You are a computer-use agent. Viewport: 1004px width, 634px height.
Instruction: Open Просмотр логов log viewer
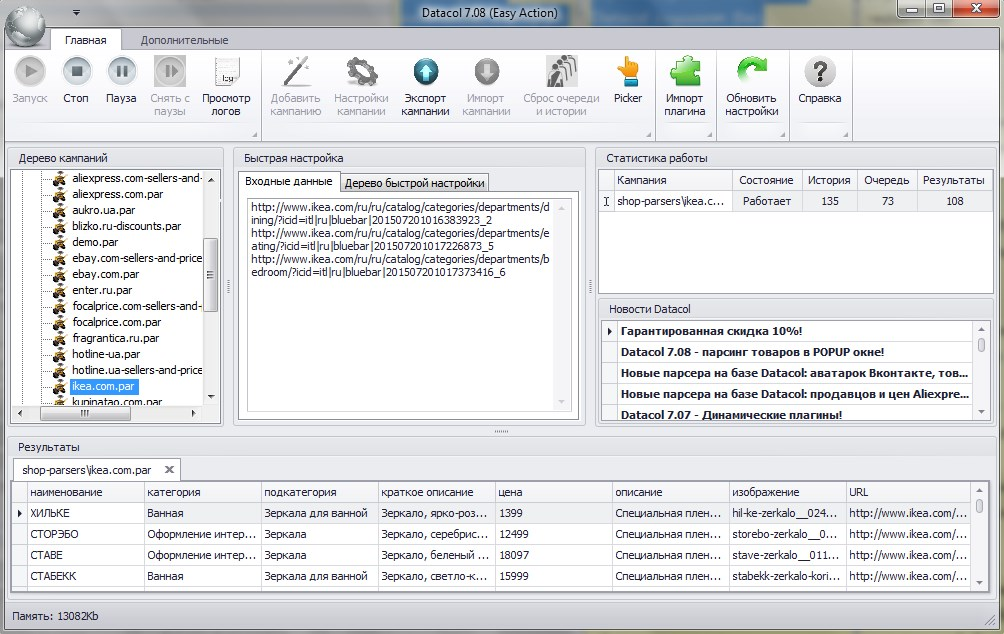(226, 71)
